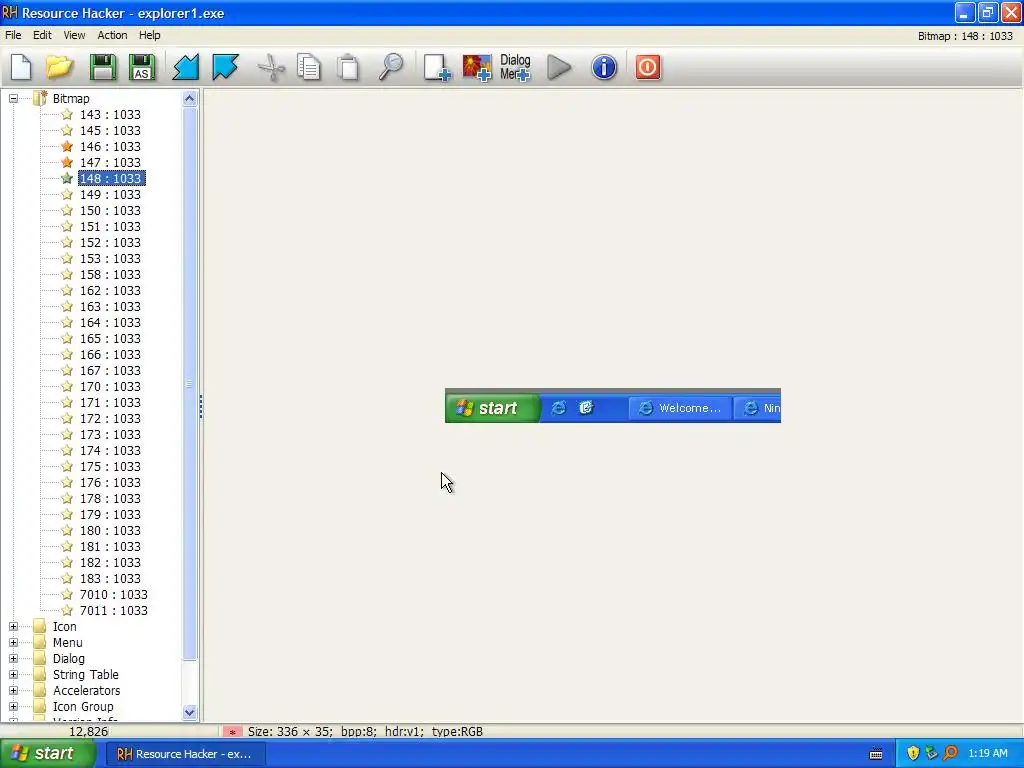This screenshot has height=768, width=1024.
Task: Select bitmap resource 7011 : 1033
Action: pyautogui.click(x=114, y=611)
